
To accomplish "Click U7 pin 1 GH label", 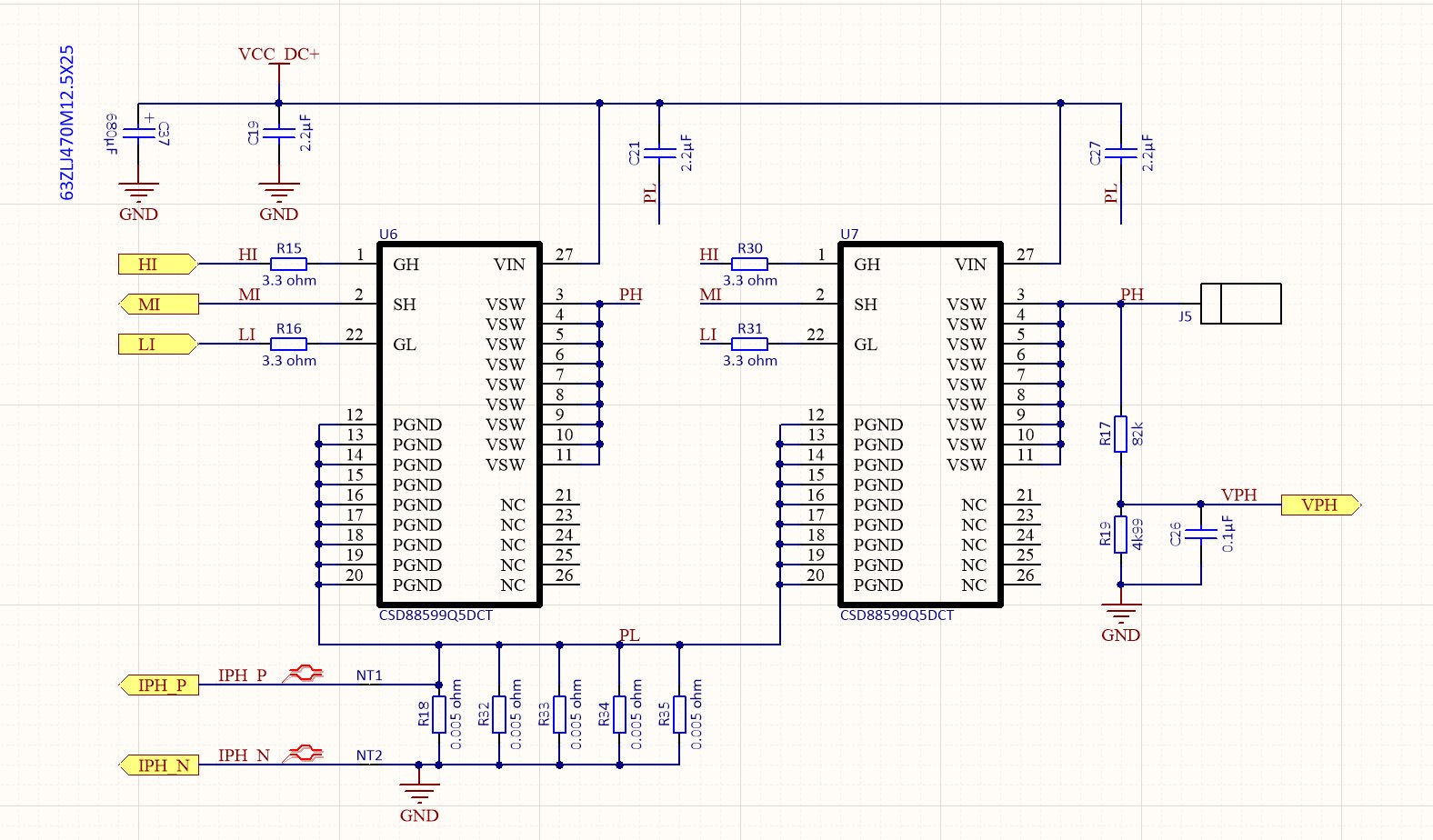I will click(x=867, y=265).
